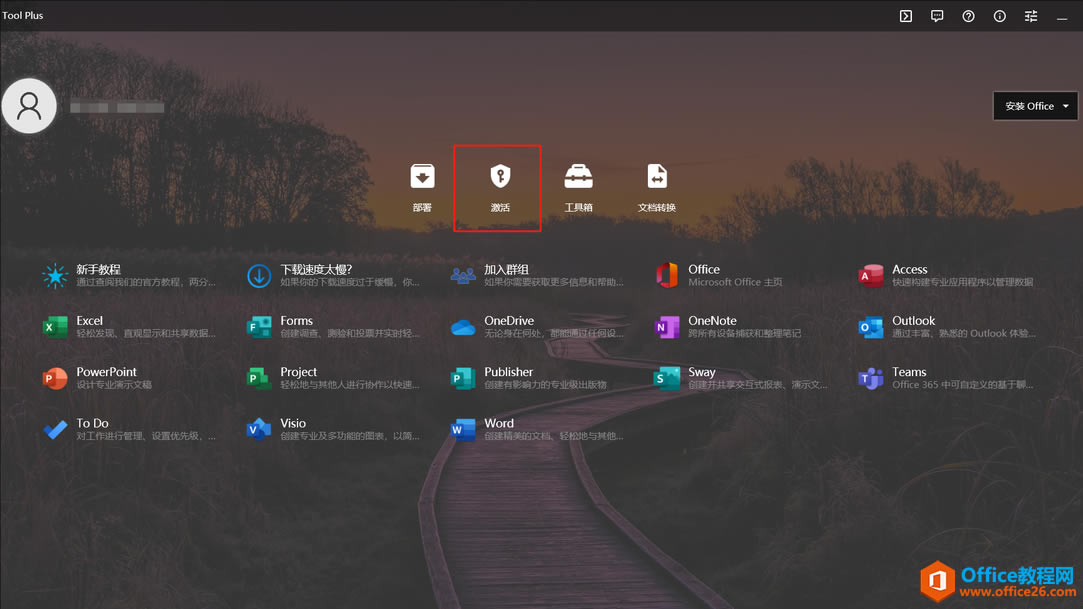Image resolution: width=1083 pixels, height=609 pixels.
Task: Open the About info icon
Action: coord(999,16)
